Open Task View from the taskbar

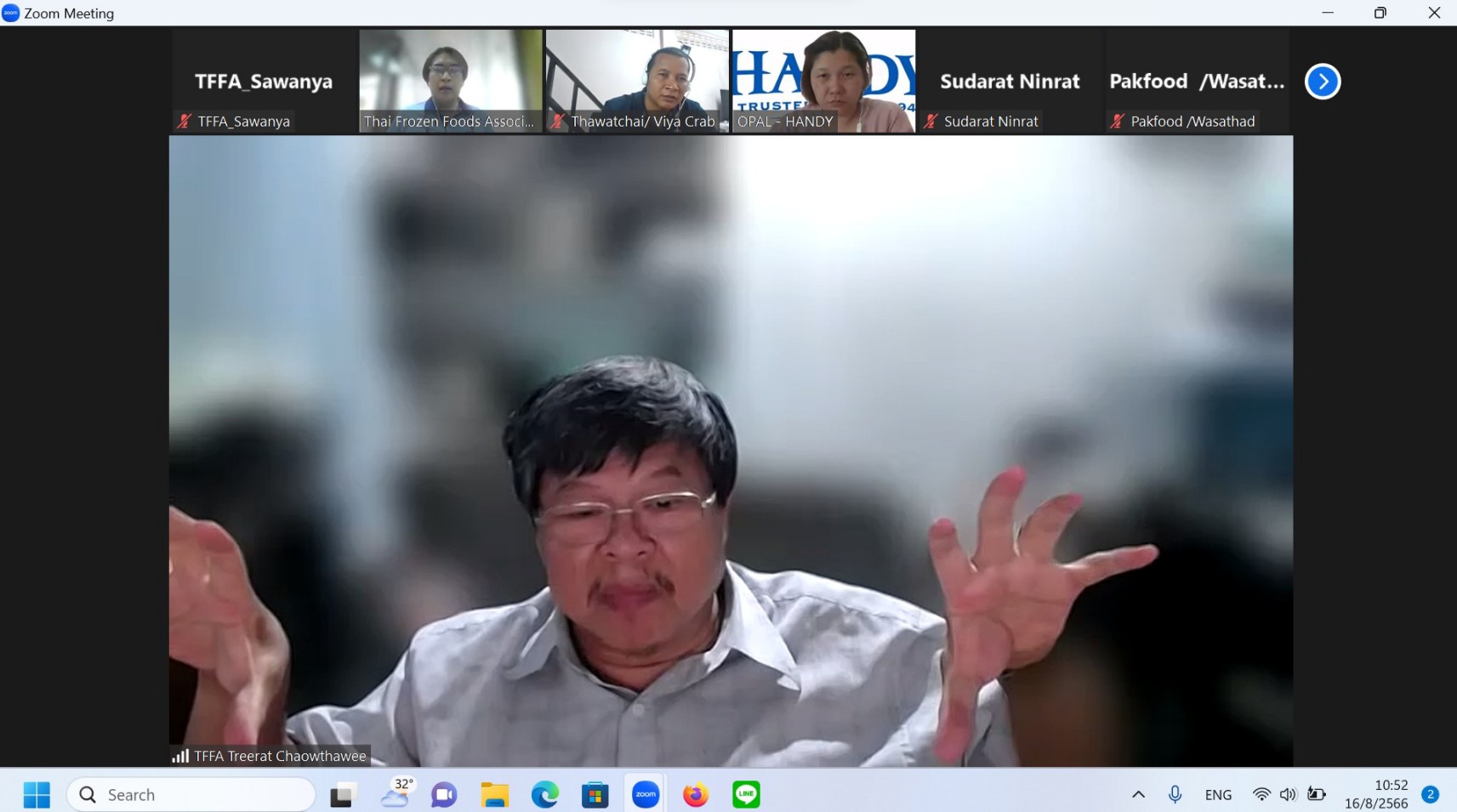tap(342, 795)
